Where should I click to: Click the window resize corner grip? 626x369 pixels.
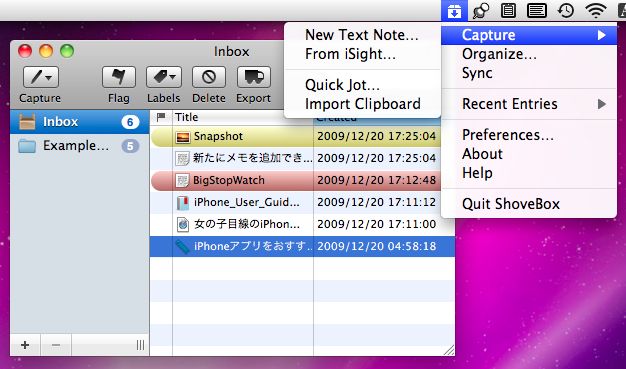pyautogui.click(x=449, y=350)
